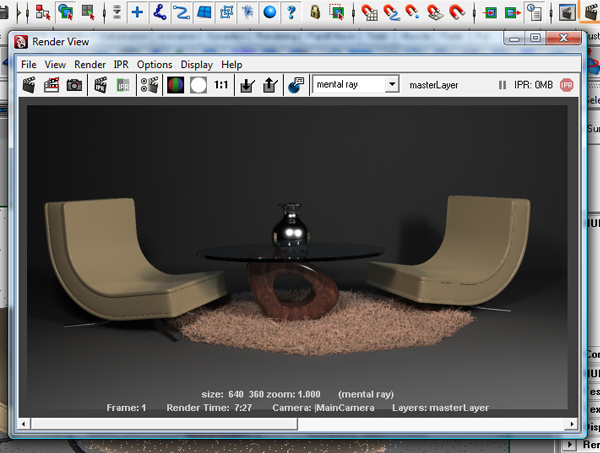Click select by object type icon in Maya toolbar
The width and height of the screenshot is (600, 453).
point(66,12)
